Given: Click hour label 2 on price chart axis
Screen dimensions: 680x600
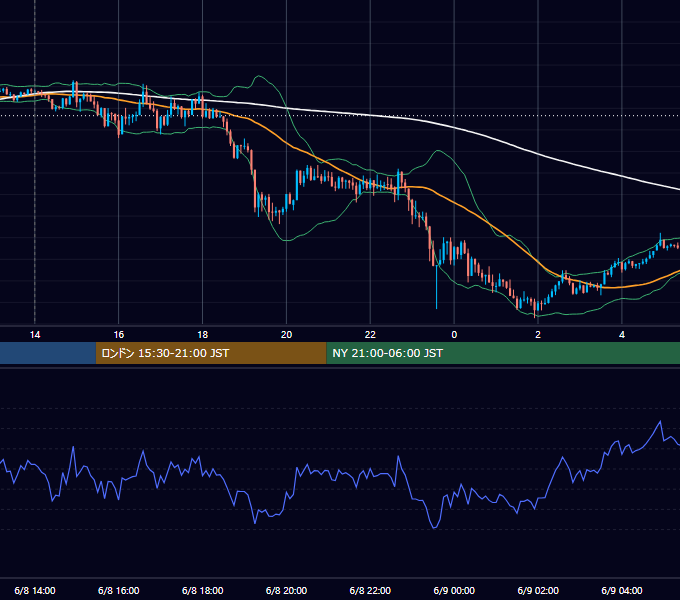Looking at the screenshot, I should pos(538,335).
